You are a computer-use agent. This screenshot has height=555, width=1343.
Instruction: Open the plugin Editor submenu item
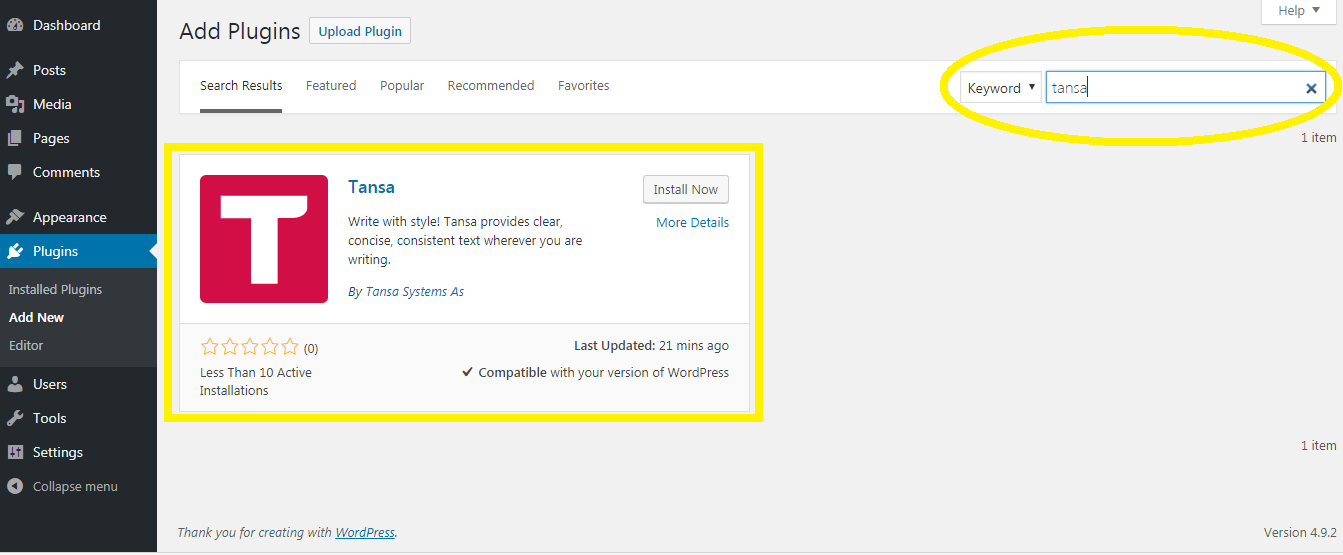pyautogui.click(x=26, y=345)
